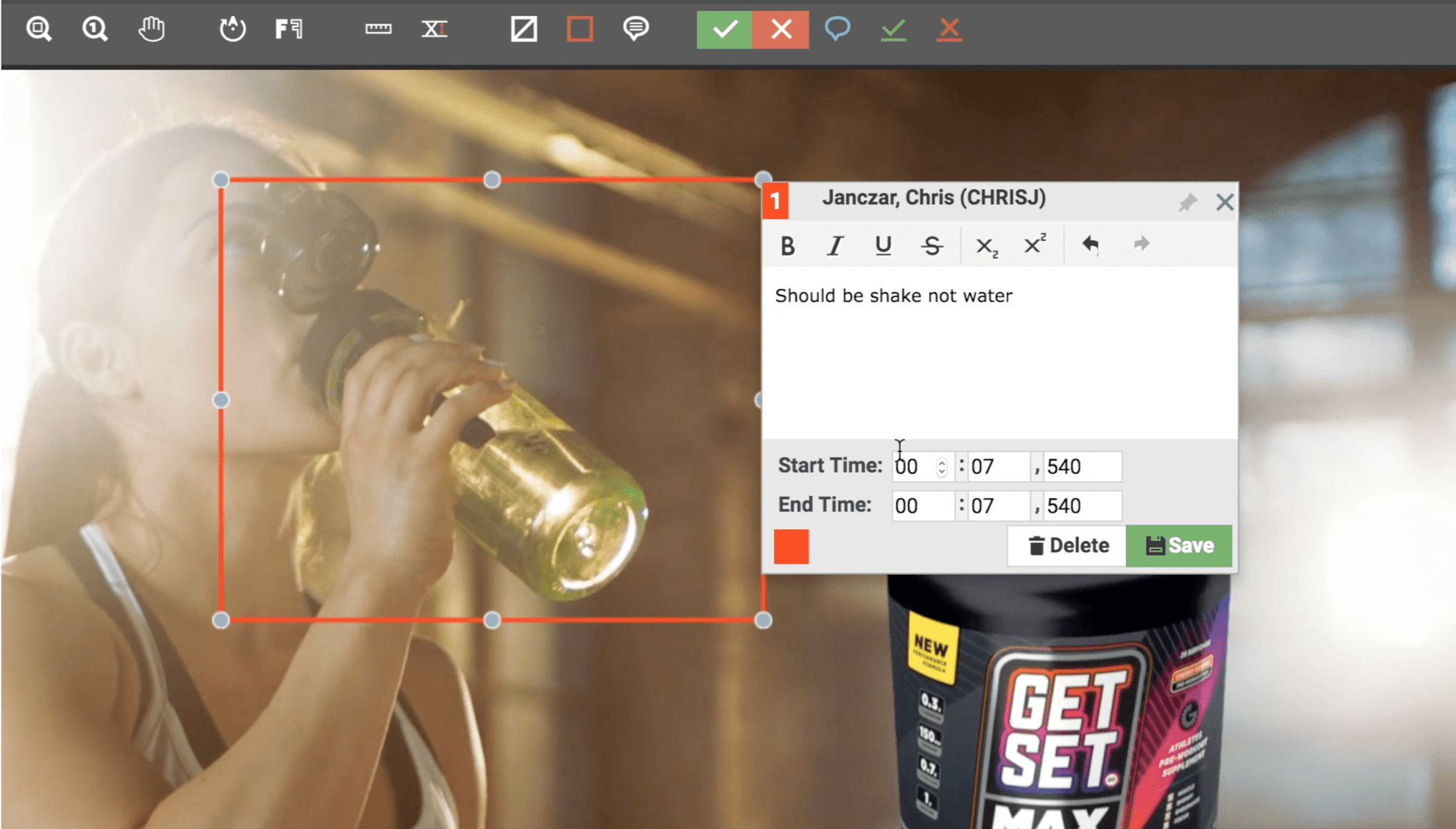Toggle strikethrough formatting in comment editor
Image resolution: width=1456 pixels, height=829 pixels.
(x=932, y=245)
